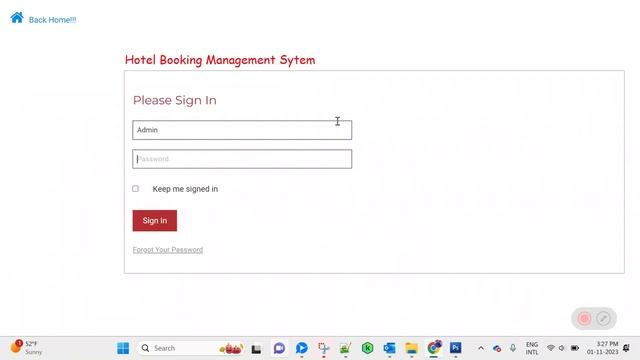This screenshot has width=640, height=360.
Task: Click the volume speaker tray icon
Action: coord(562,348)
